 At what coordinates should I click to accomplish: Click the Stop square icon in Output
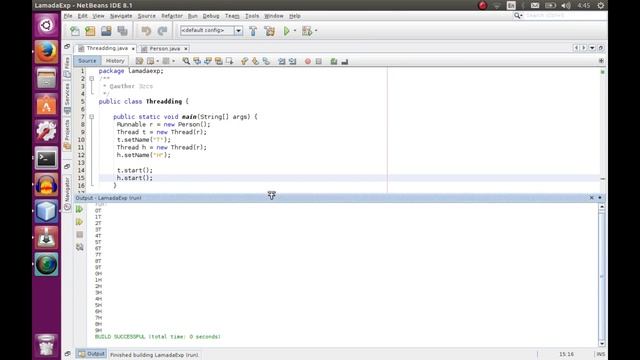point(80,235)
